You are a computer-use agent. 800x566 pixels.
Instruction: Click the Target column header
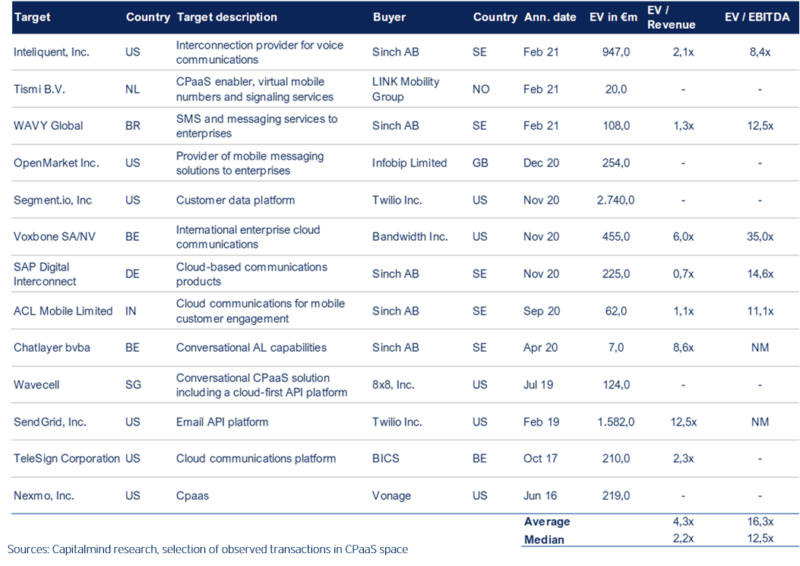(x=31, y=18)
